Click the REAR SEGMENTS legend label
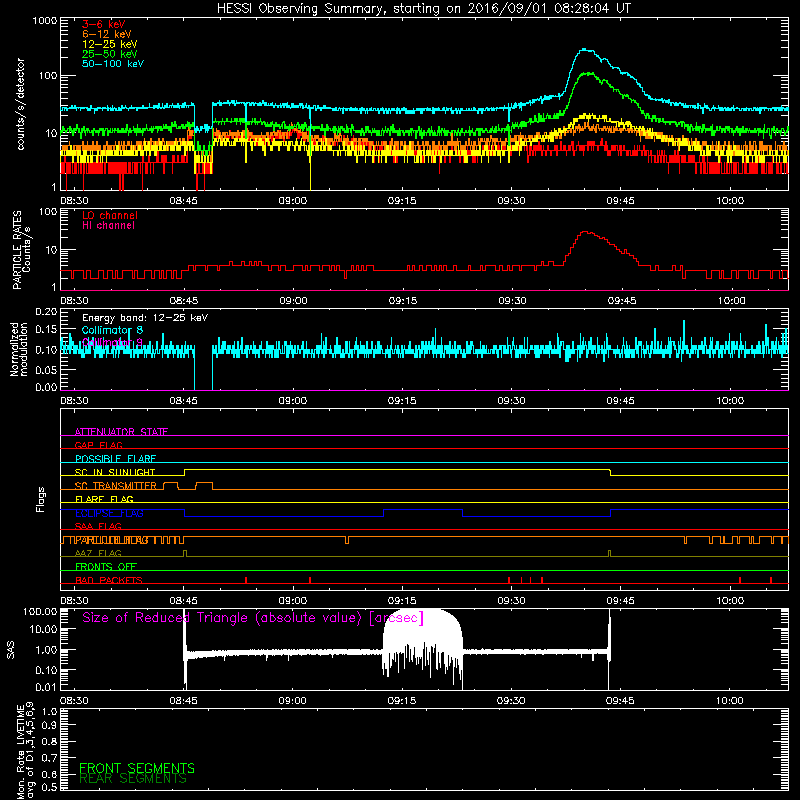 point(133,779)
